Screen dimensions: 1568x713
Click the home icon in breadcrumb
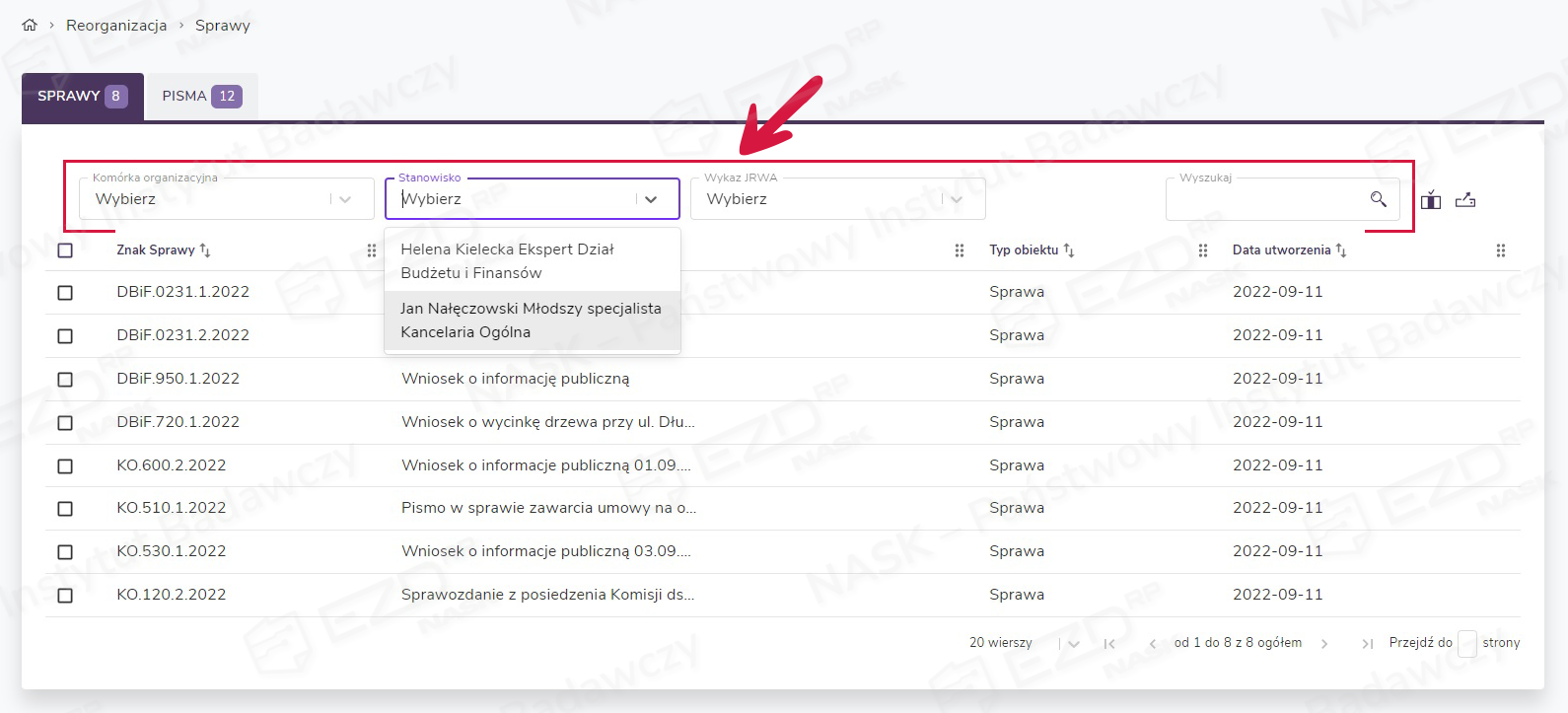click(x=30, y=26)
